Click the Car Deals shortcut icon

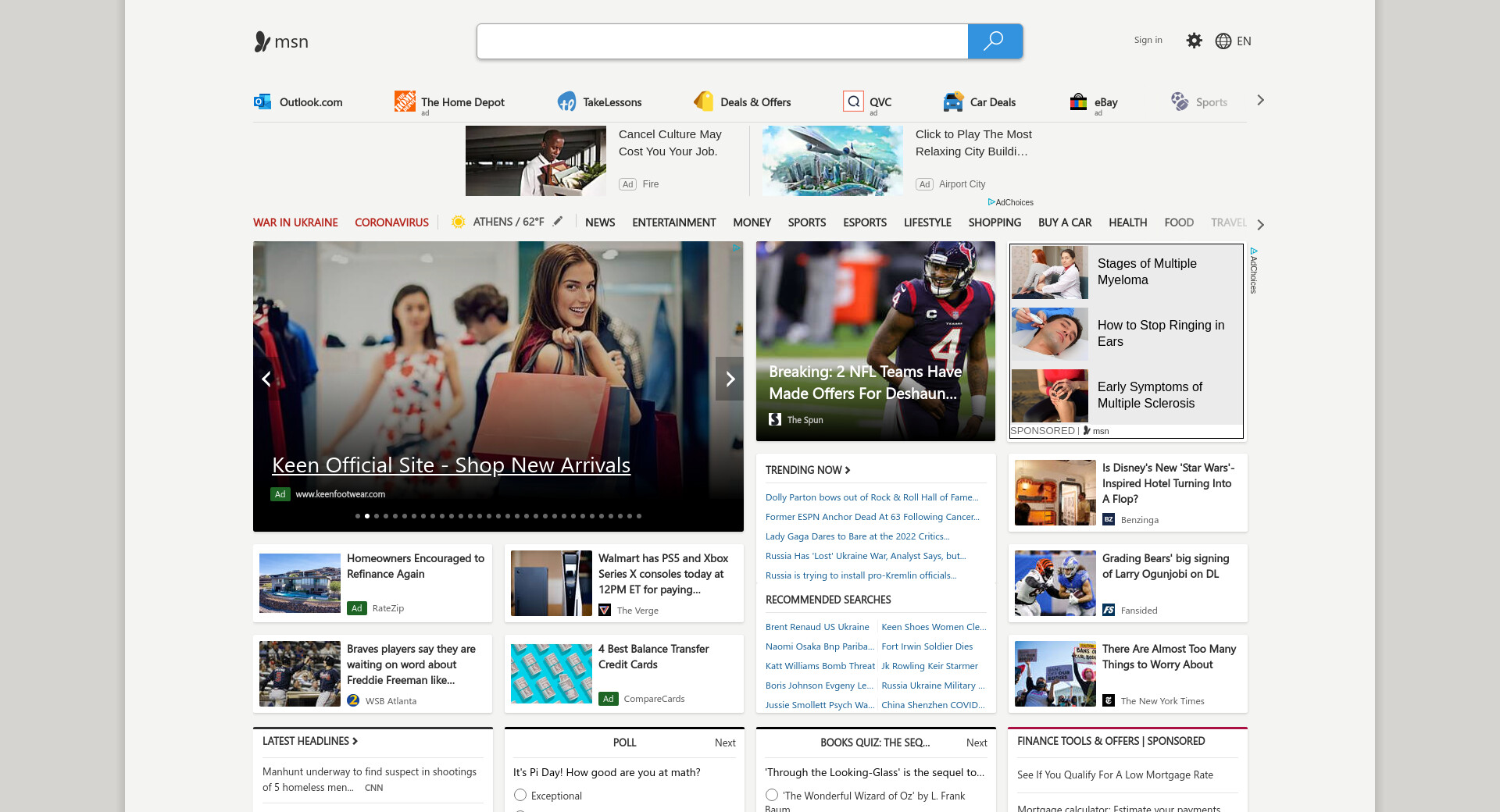coord(952,101)
